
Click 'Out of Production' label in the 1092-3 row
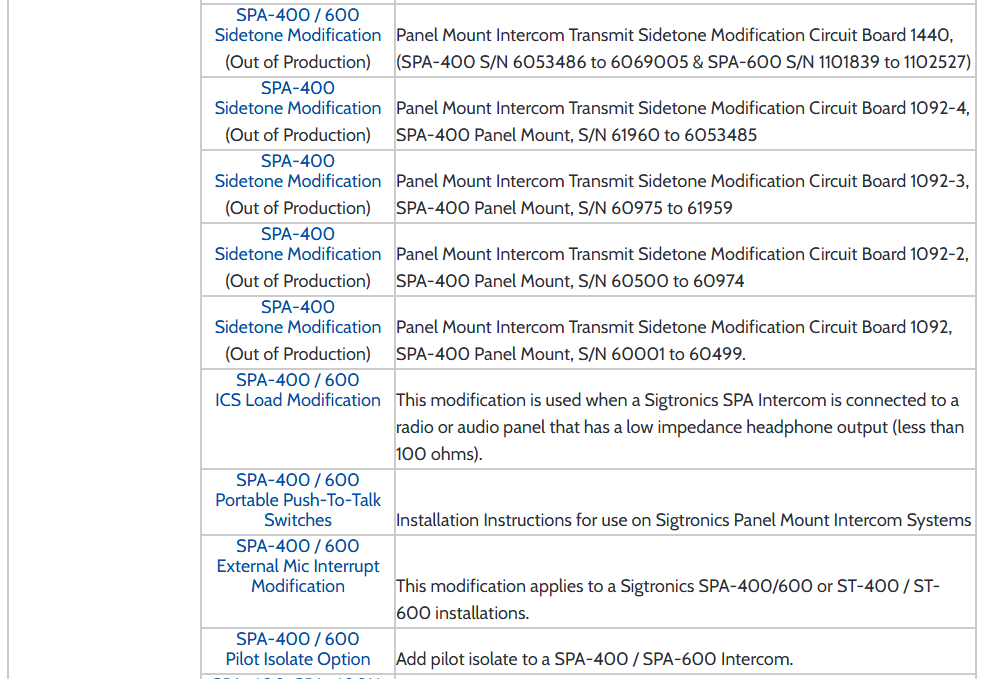pos(298,208)
